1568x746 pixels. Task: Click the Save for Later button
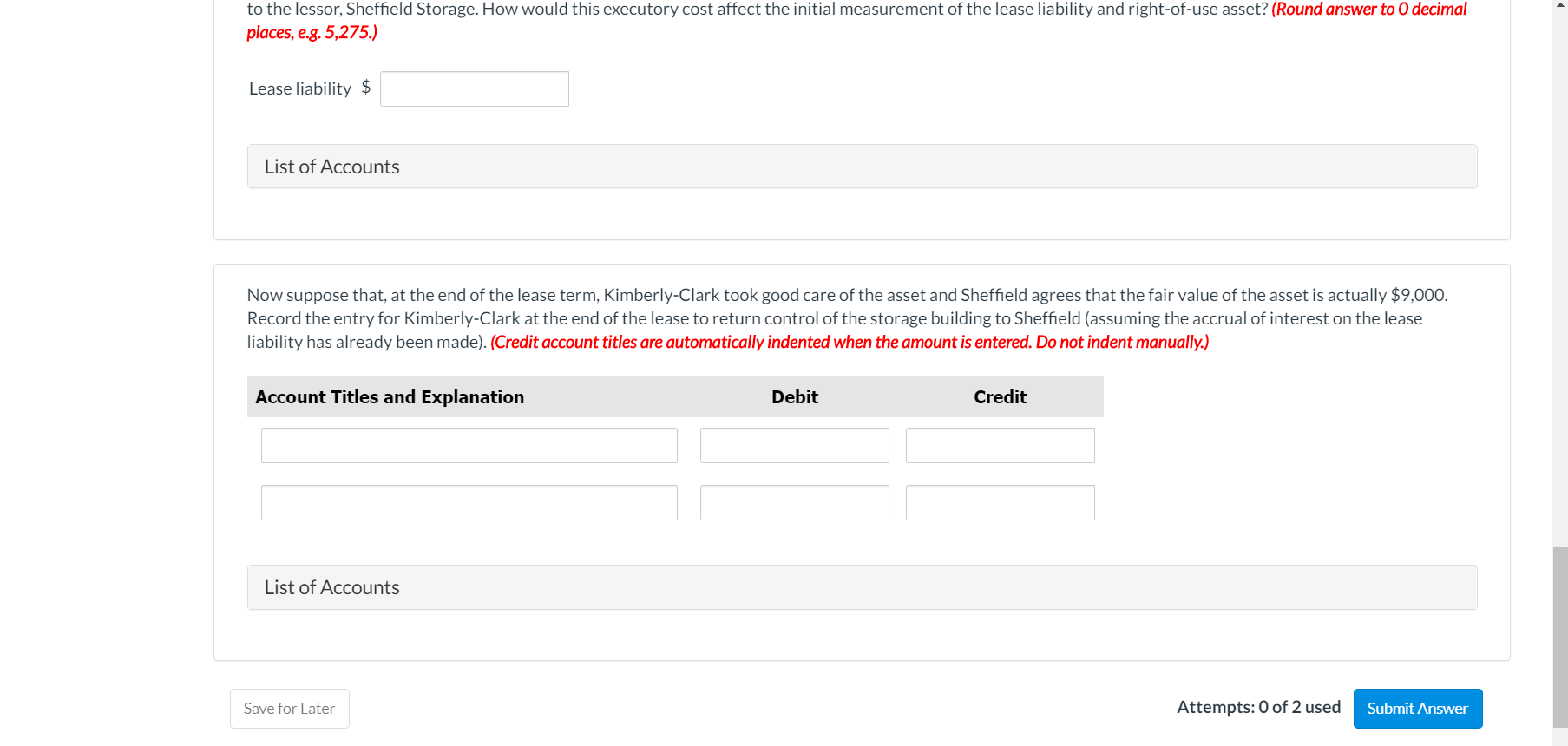289,709
